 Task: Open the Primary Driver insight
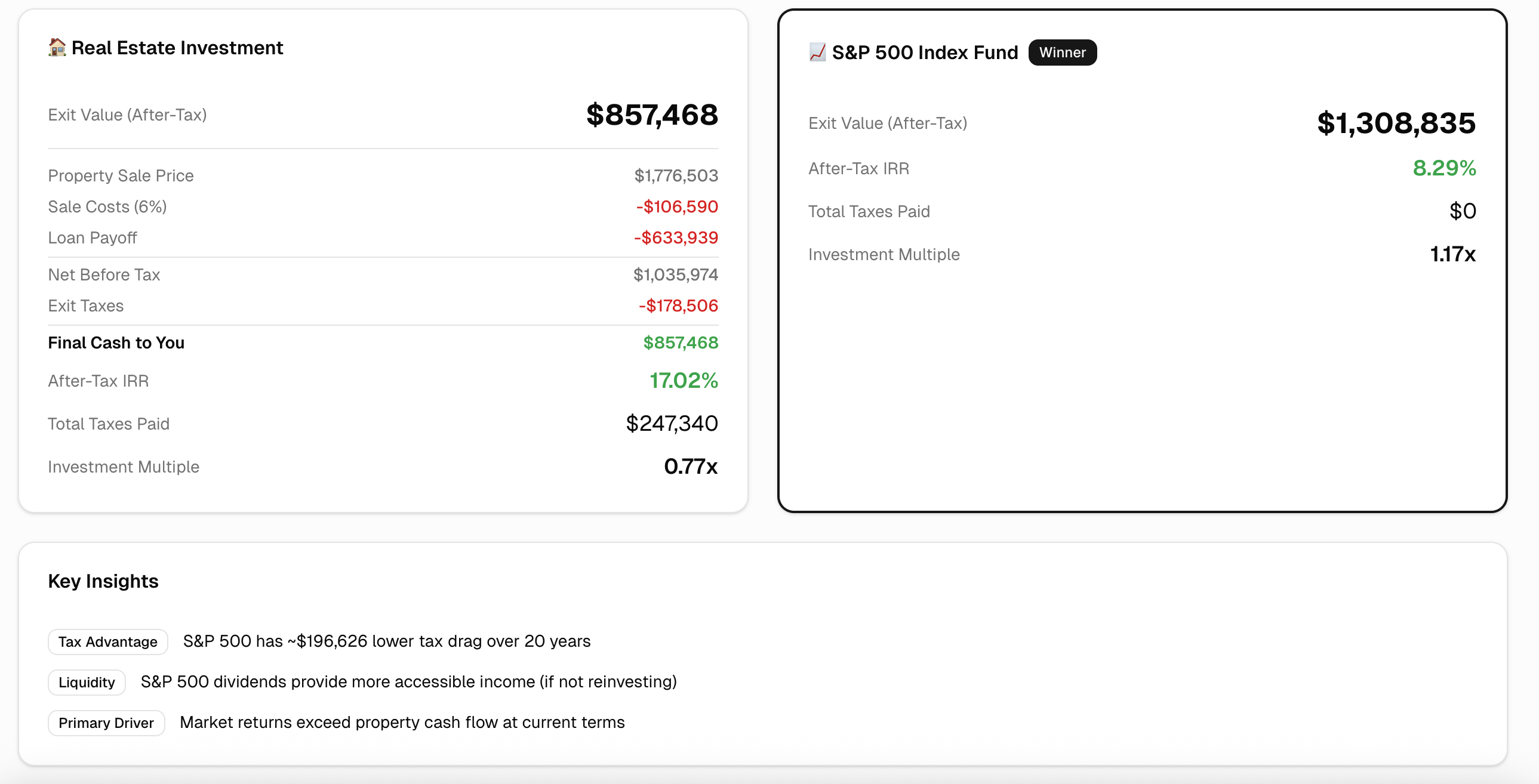coord(106,723)
